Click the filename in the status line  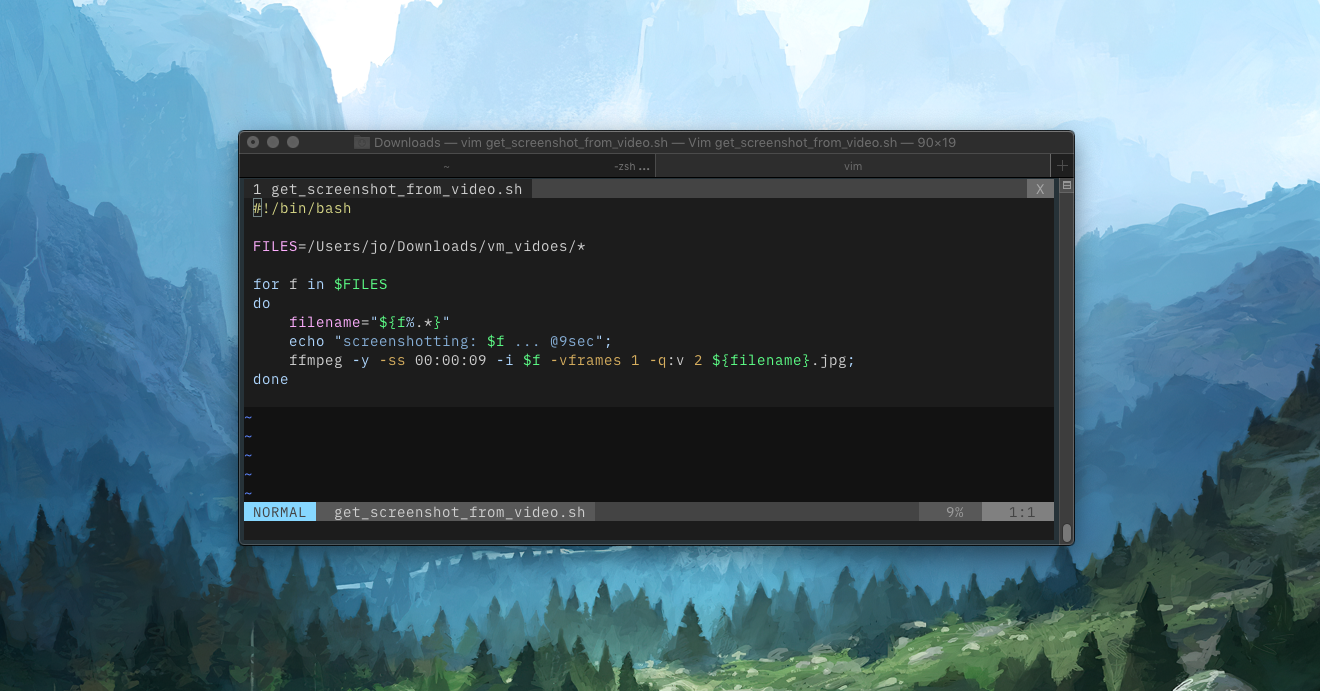click(459, 512)
